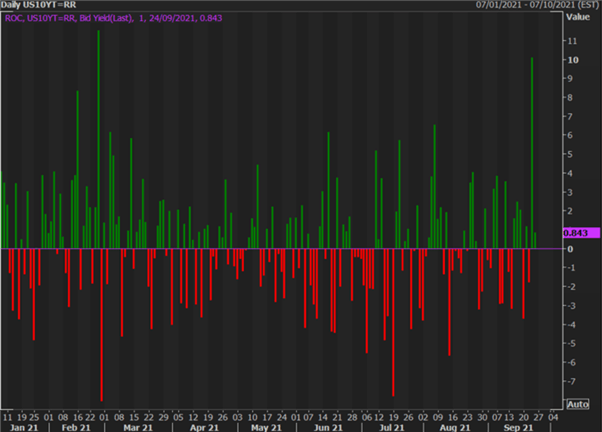The width and height of the screenshot is (602, 432).
Task: Click the y-axis label -2
Action: [571, 286]
